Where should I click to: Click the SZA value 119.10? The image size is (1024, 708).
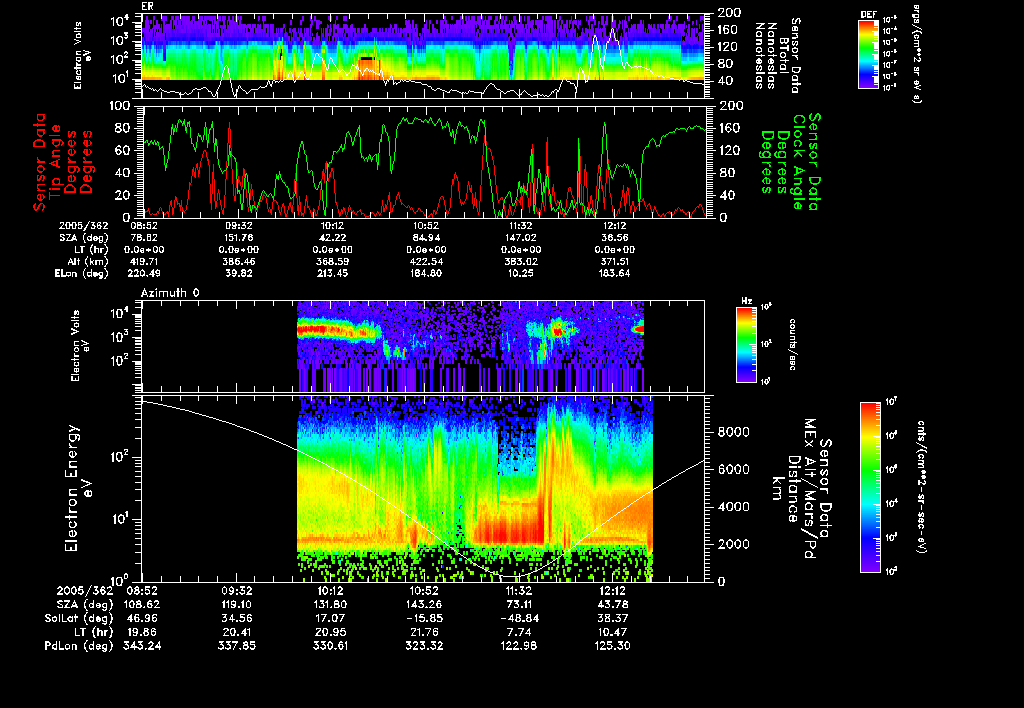point(237,604)
